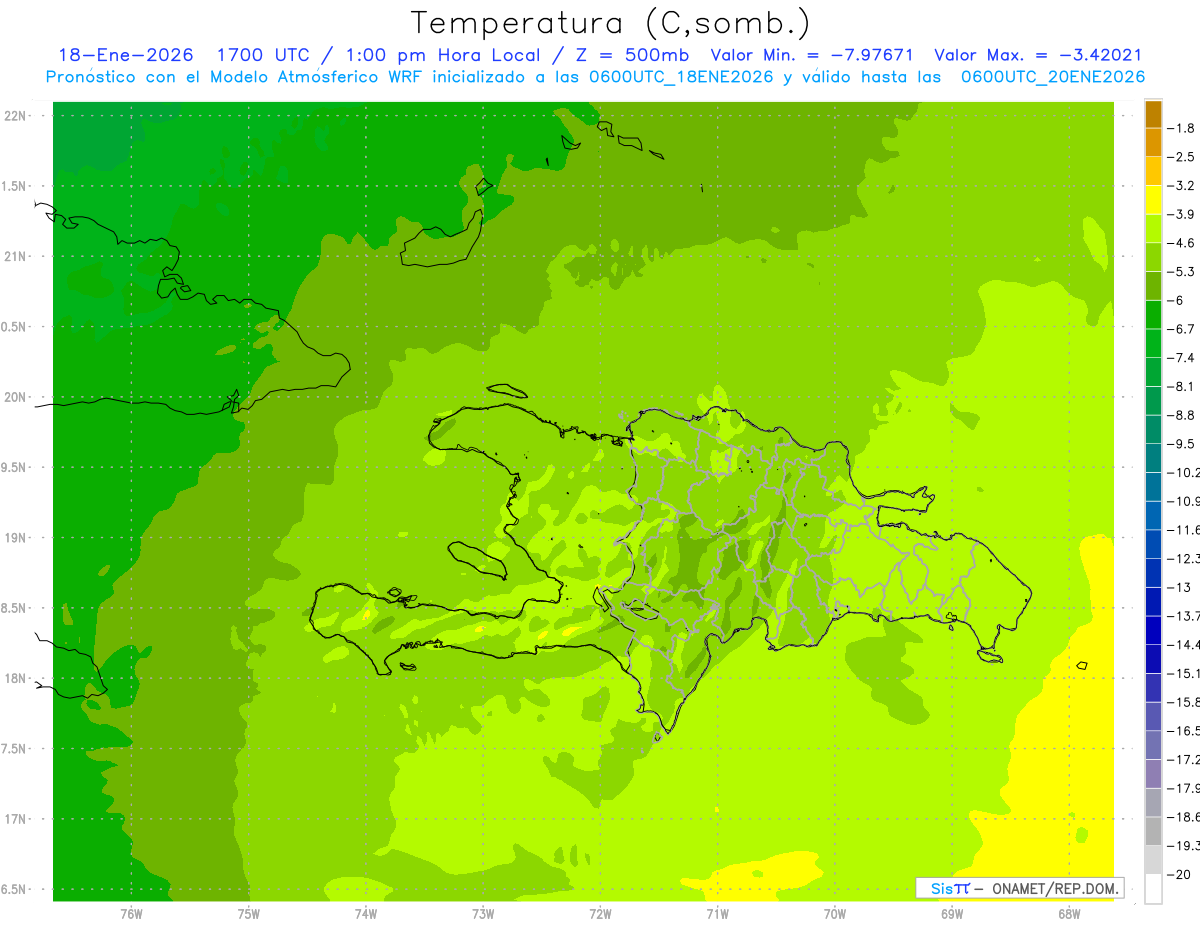Click the 74W longitude label
This screenshot has height=927, width=1200.
point(366,912)
